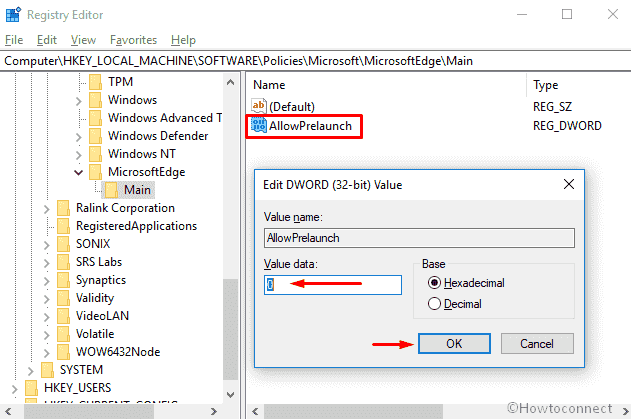Click the RegisteredApplications folder icon
631x419 pixels.
(63, 226)
